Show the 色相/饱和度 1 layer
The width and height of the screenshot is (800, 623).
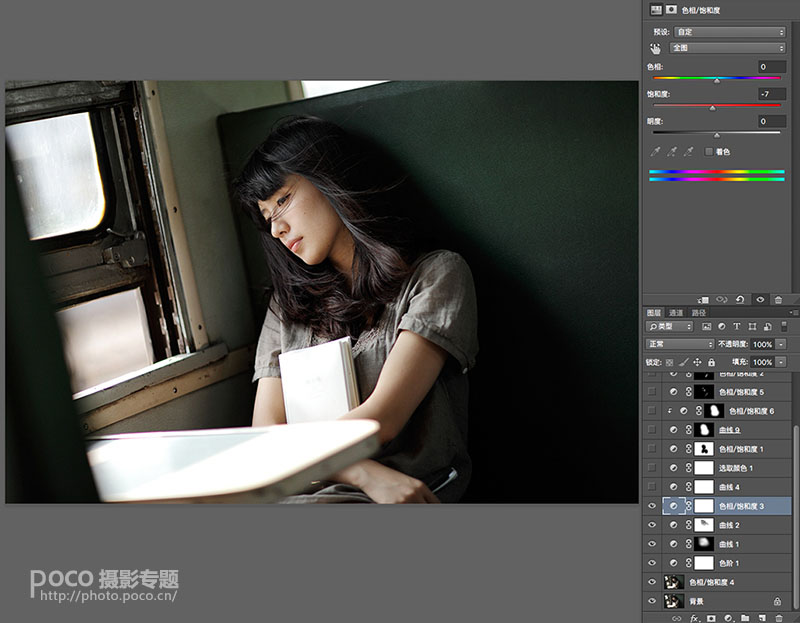tap(652, 448)
